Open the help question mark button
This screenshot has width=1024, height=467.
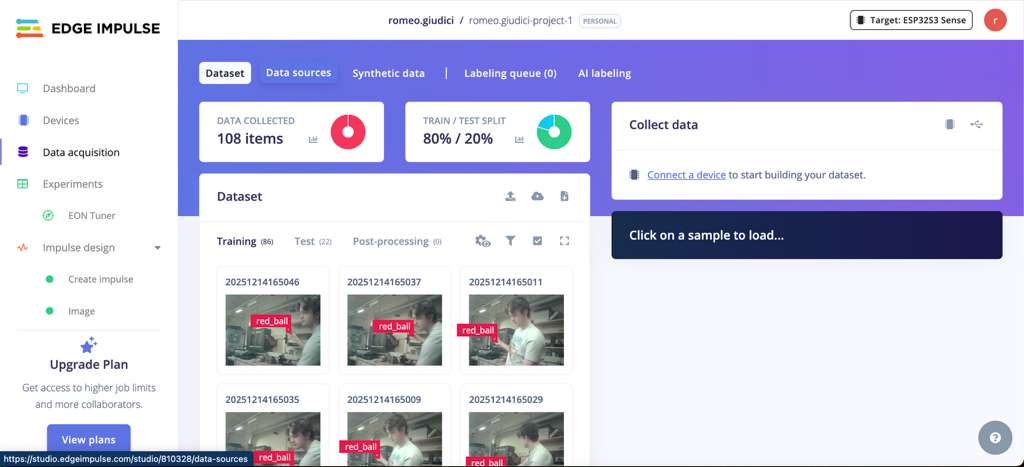click(995, 438)
